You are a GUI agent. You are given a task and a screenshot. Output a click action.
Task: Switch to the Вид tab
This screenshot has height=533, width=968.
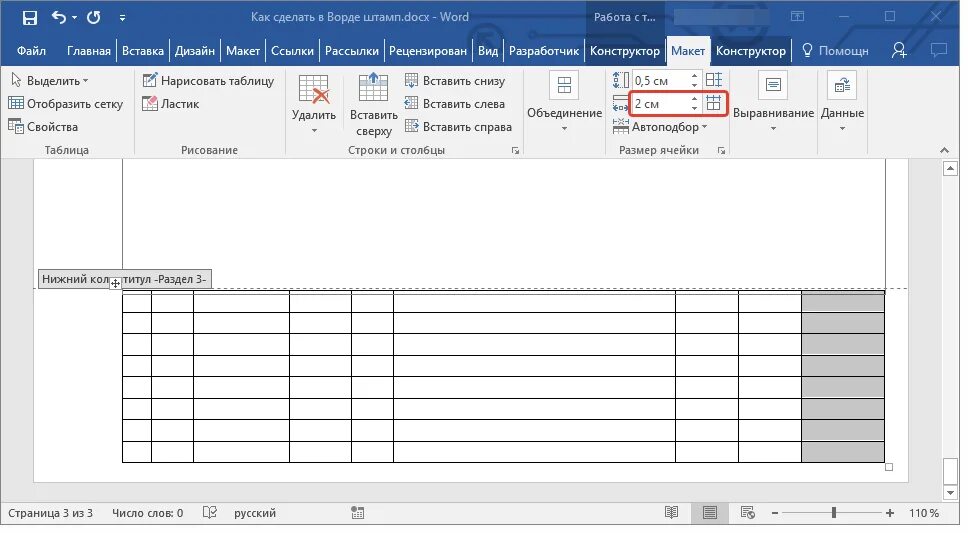(488, 51)
